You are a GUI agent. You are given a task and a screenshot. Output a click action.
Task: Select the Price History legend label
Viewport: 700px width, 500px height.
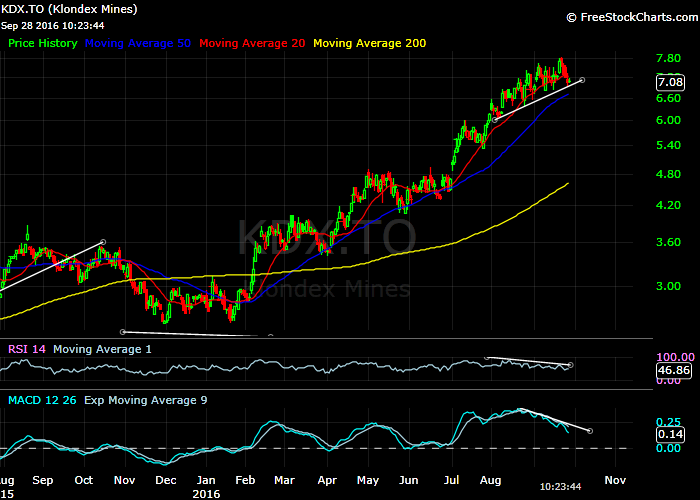(42, 44)
